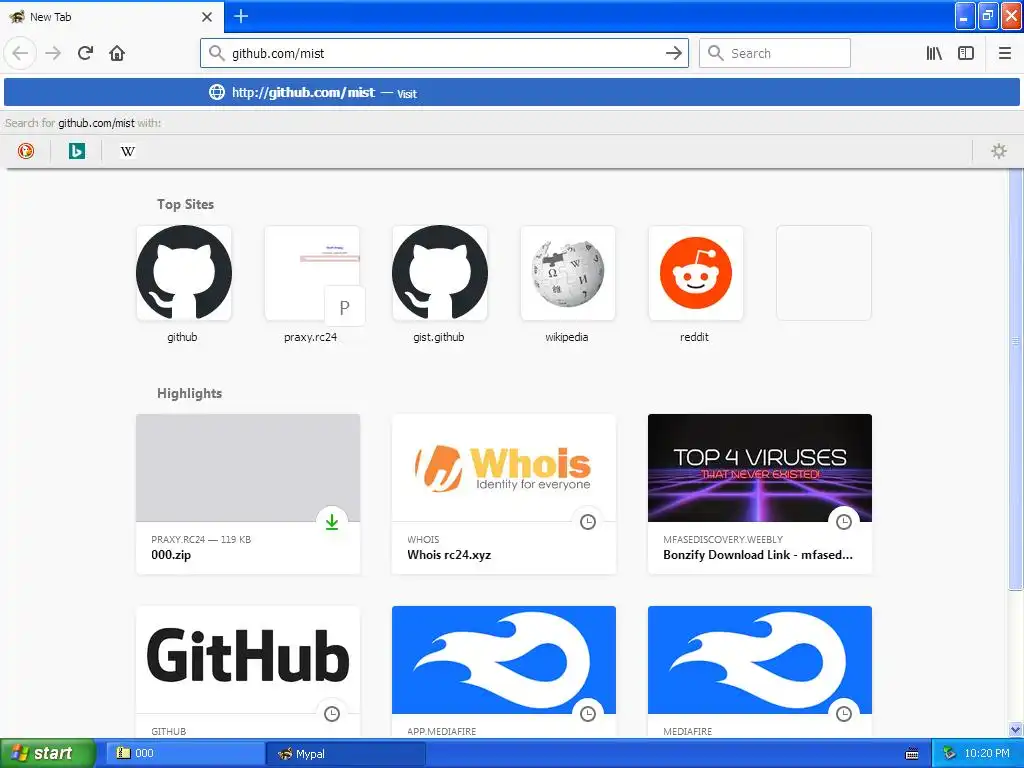The width and height of the screenshot is (1024, 768).
Task: Toggle the sidebar view icon
Action: click(966, 53)
